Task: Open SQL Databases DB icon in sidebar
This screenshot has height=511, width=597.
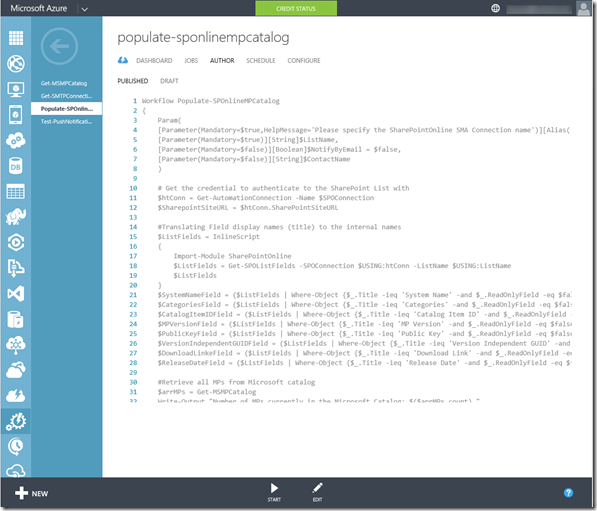Action: point(16,166)
